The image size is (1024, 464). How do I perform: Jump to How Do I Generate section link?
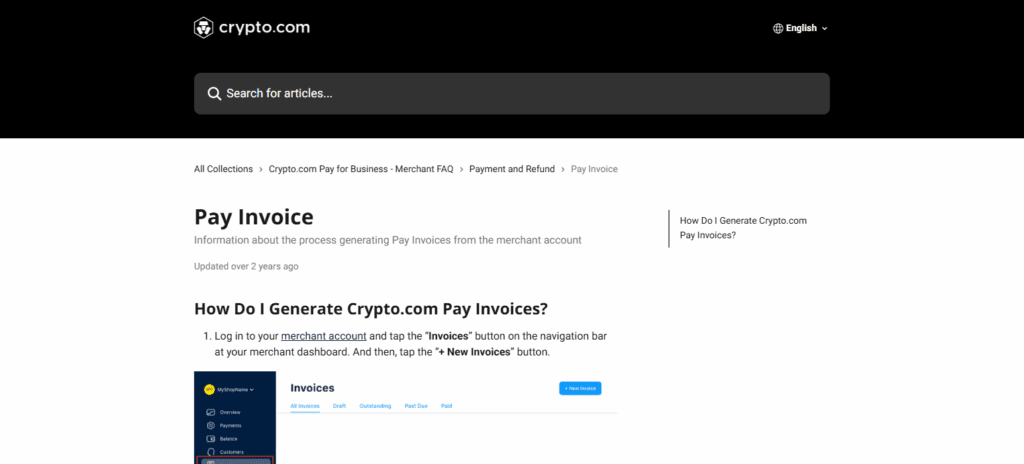click(x=742, y=228)
